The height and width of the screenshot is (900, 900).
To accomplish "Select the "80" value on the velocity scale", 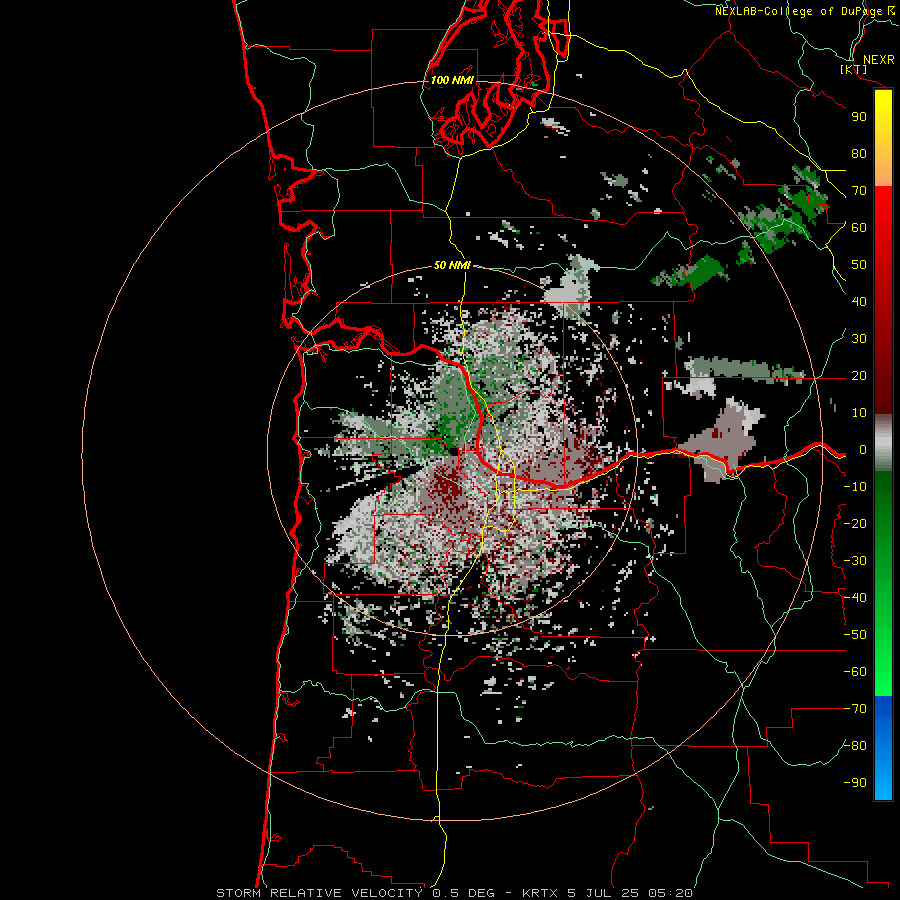I will tap(859, 153).
